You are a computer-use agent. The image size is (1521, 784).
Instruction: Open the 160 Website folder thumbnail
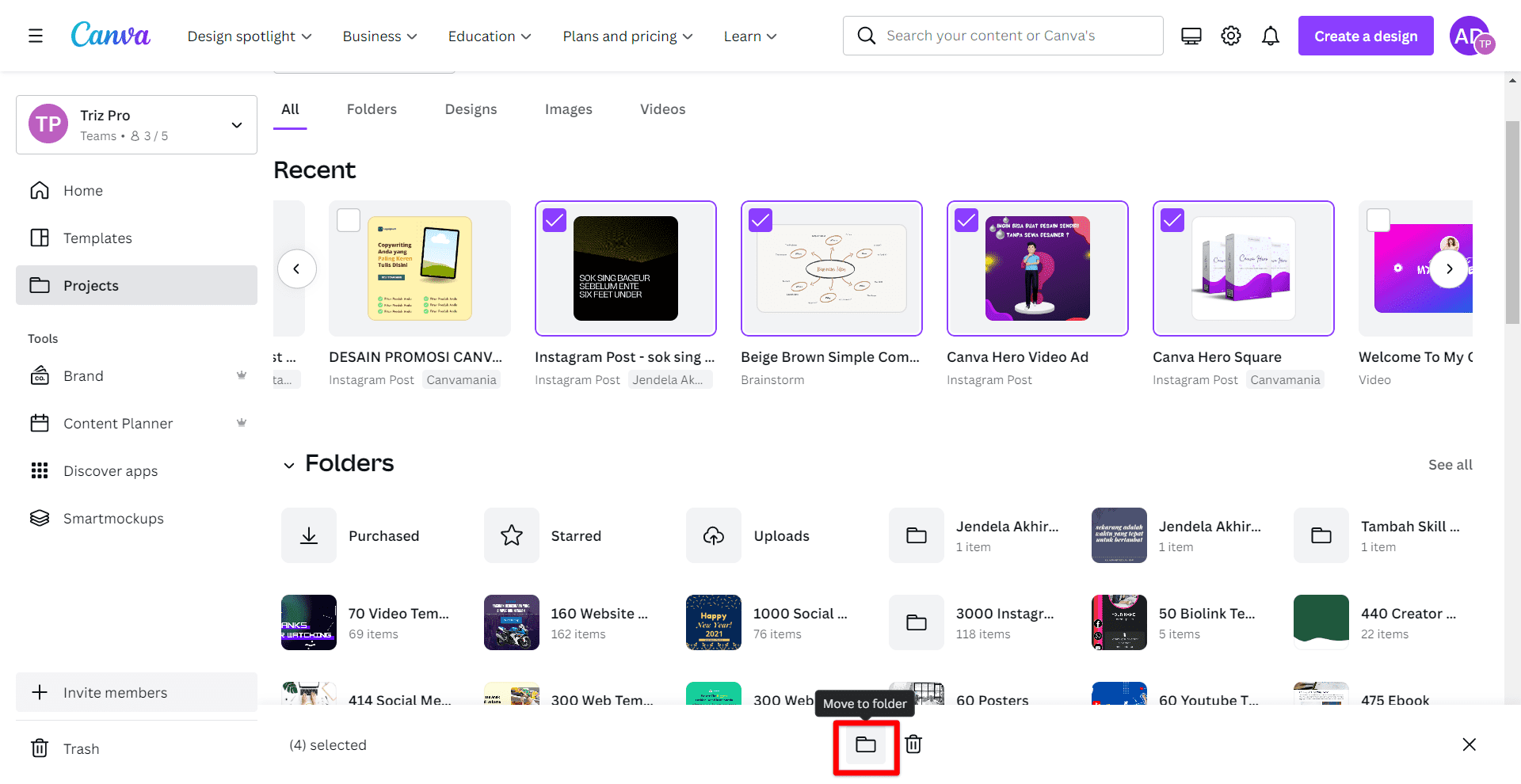click(512, 622)
